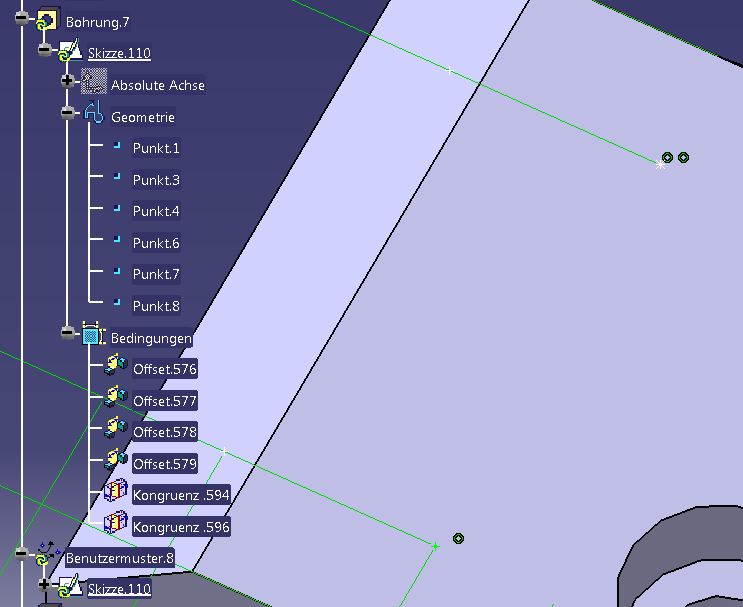This screenshot has height=607, width=743.
Task: Click the Geometrie node icon
Action: pyautogui.click(x=93, y=113)
